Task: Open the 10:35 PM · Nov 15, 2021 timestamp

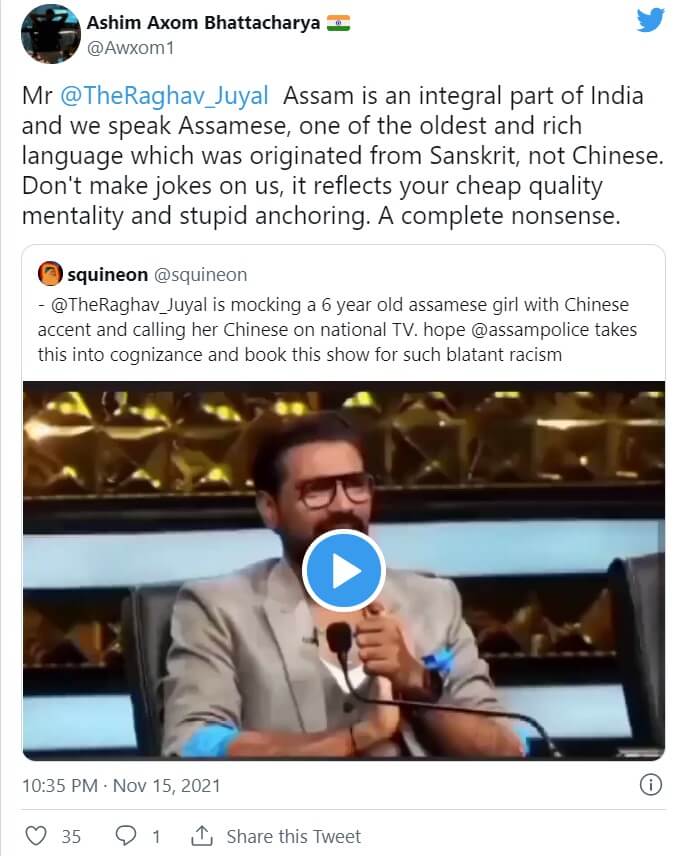Action: coord(121,786)
